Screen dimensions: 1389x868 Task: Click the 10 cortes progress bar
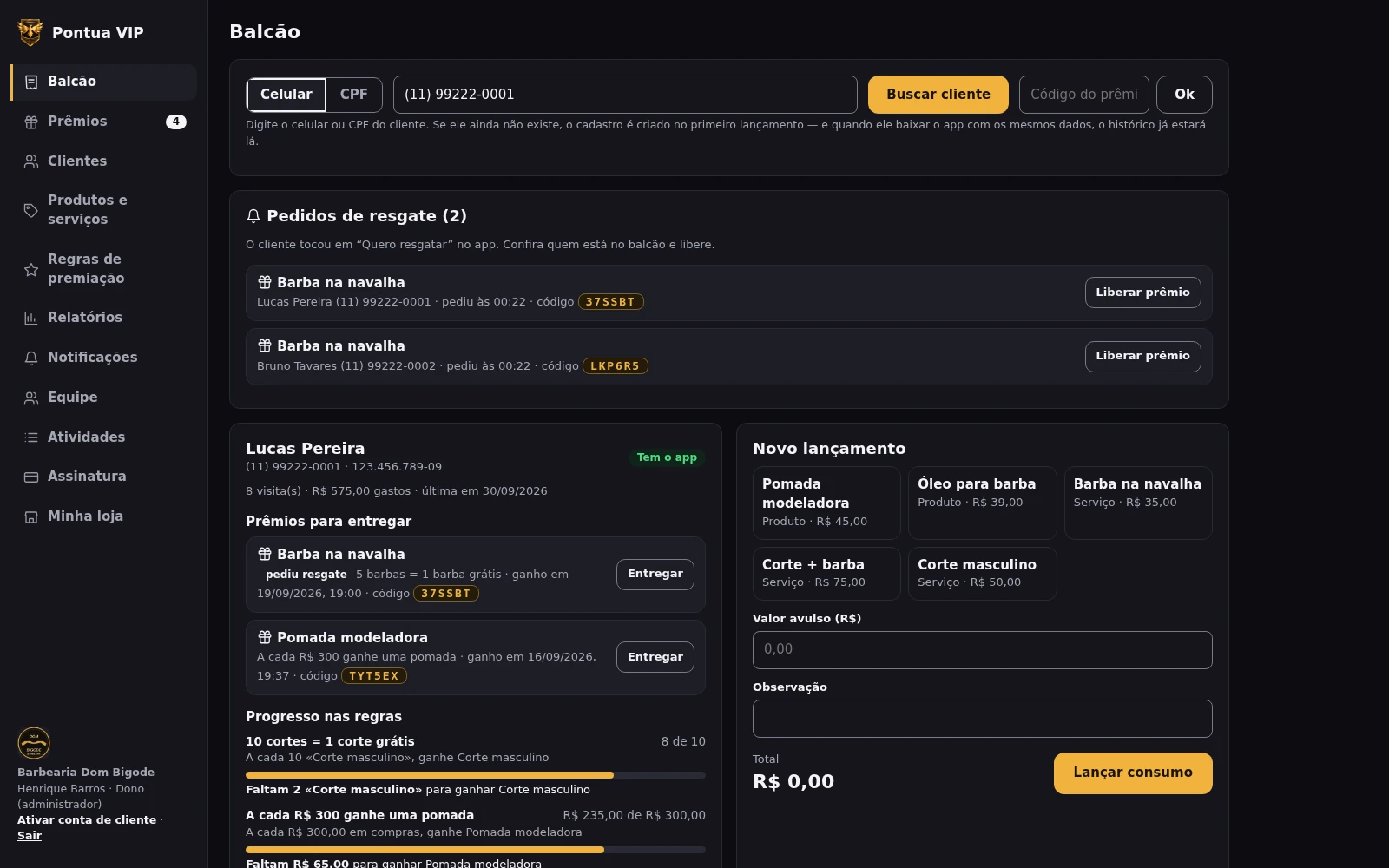(x=476, y=775)
